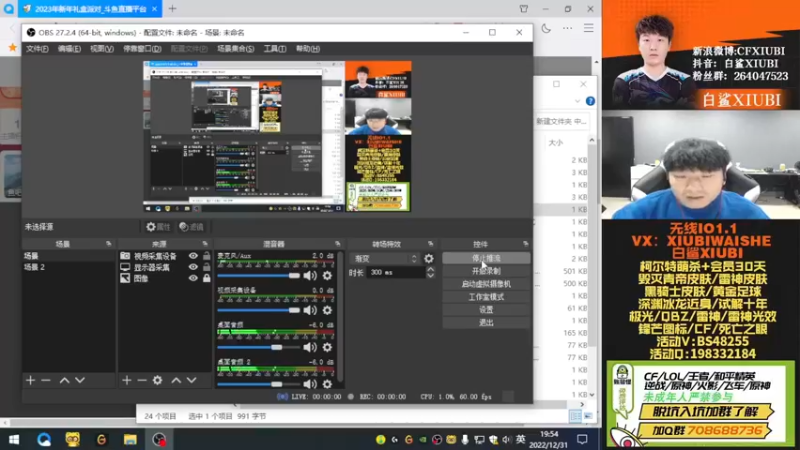Hide the 显示器采集 source via eye icon

193,267
